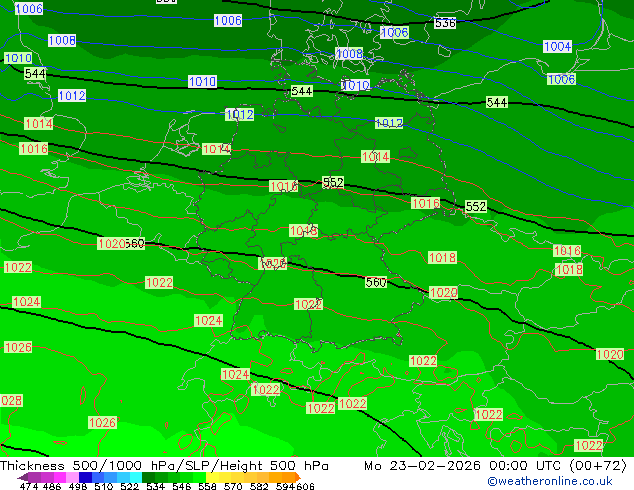Click the legend value 486
The height and width of the screenshot is (490, 634).
52,486
